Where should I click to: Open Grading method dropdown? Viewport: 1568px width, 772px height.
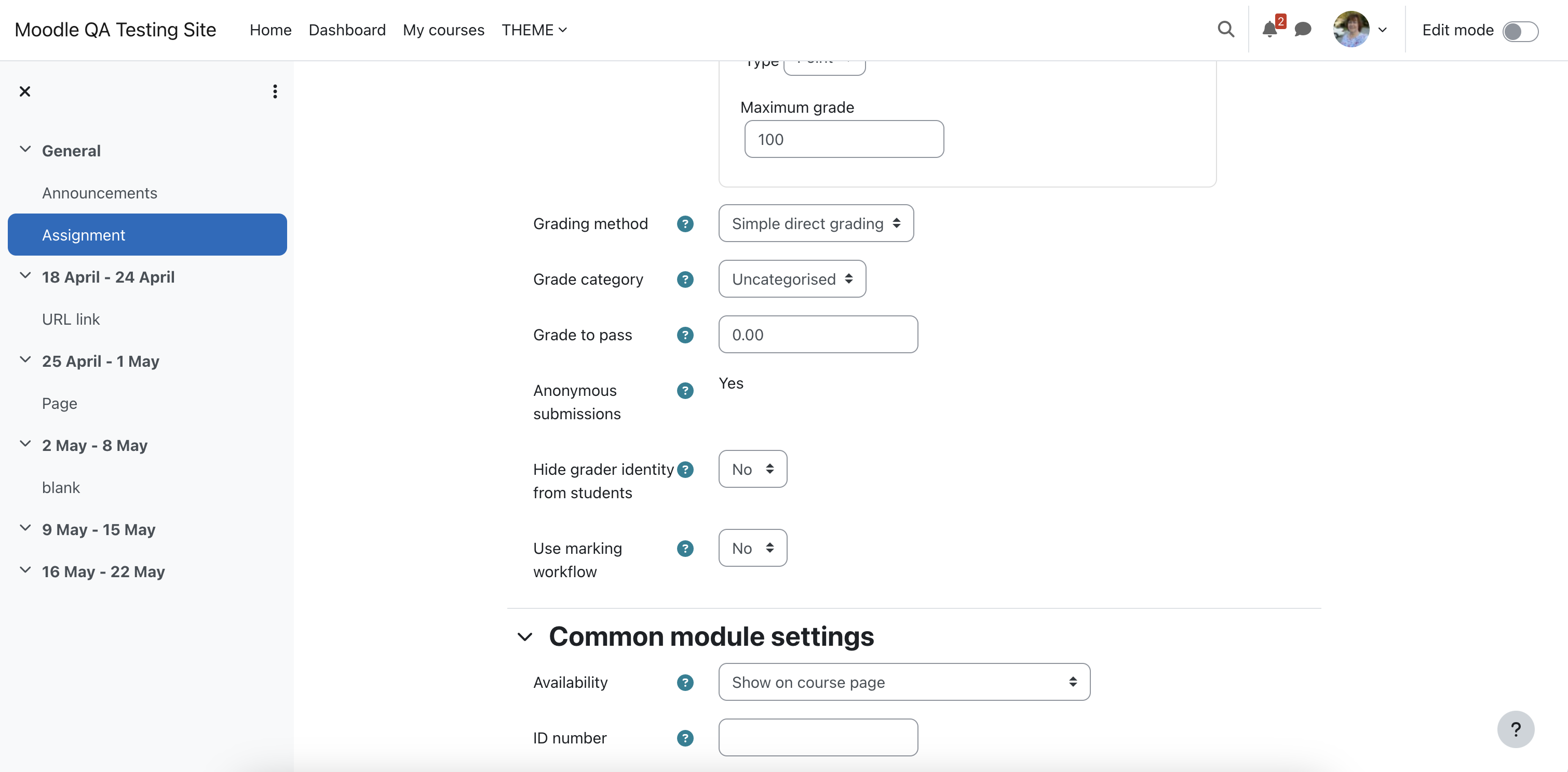816,223
